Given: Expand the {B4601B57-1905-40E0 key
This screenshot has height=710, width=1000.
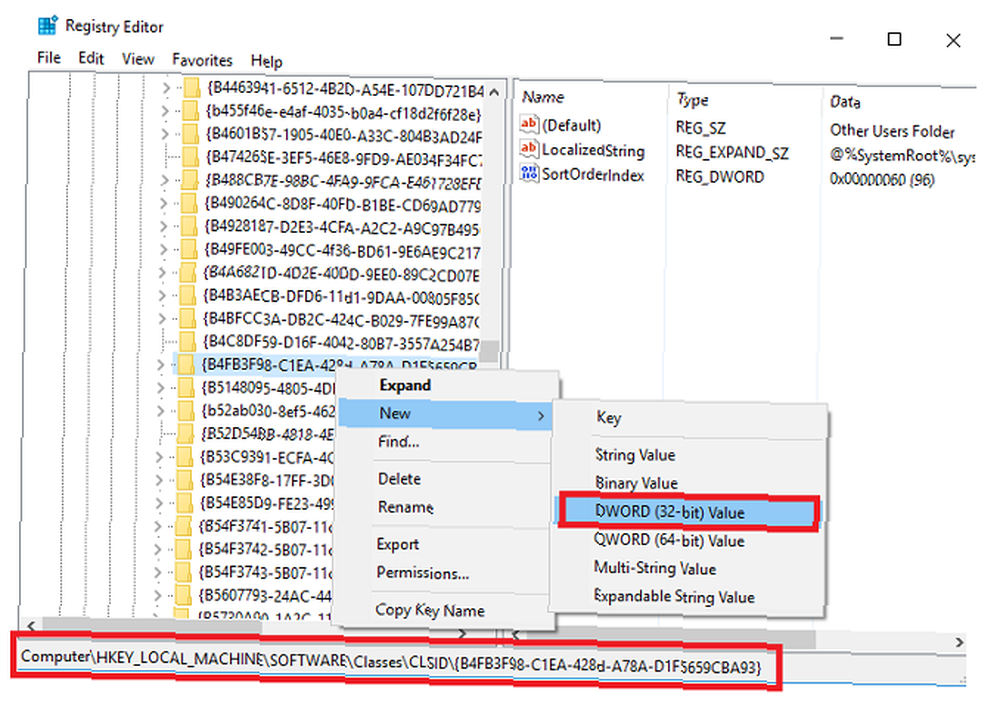Looking at the screenshot, I should click(x=165, y=135).
